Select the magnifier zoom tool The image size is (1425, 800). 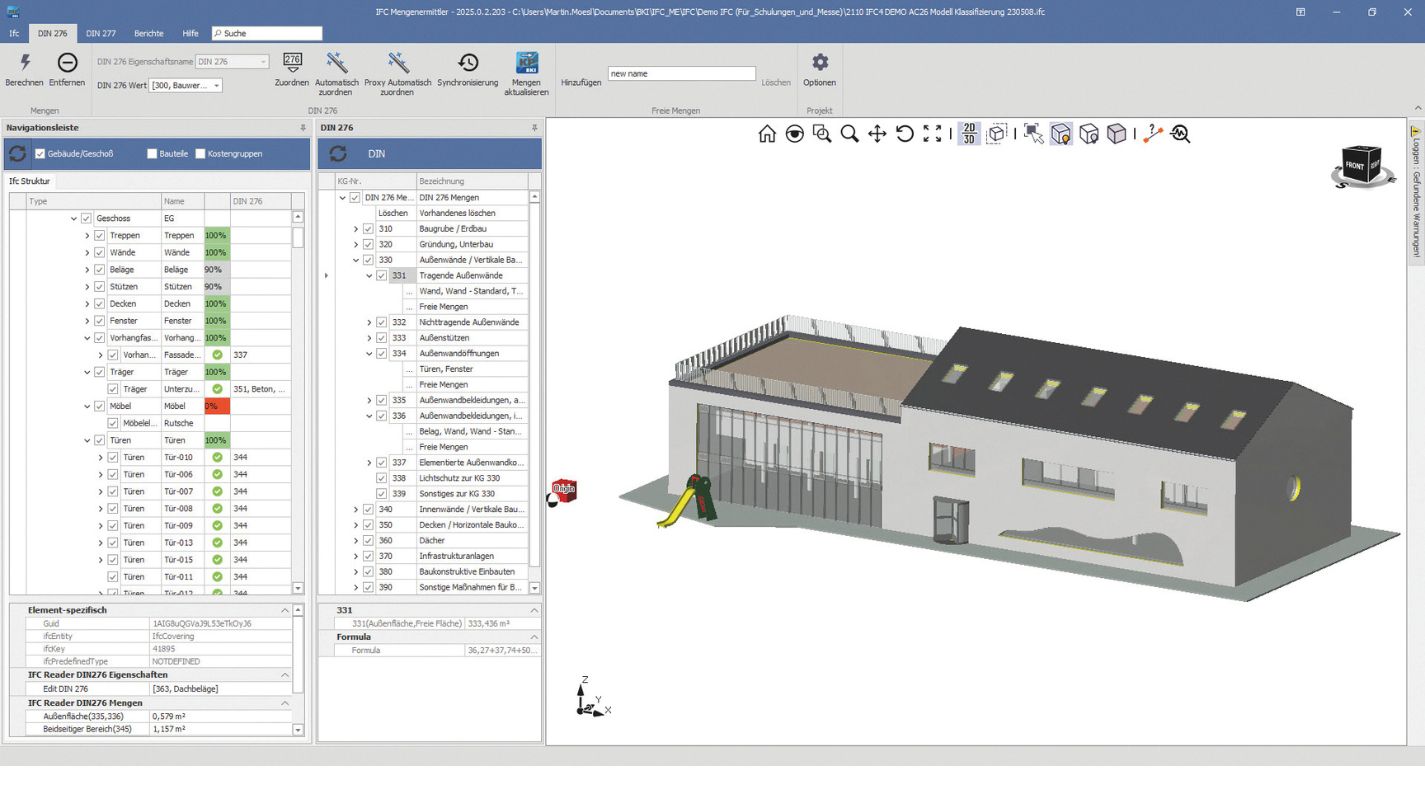(850, 134)
